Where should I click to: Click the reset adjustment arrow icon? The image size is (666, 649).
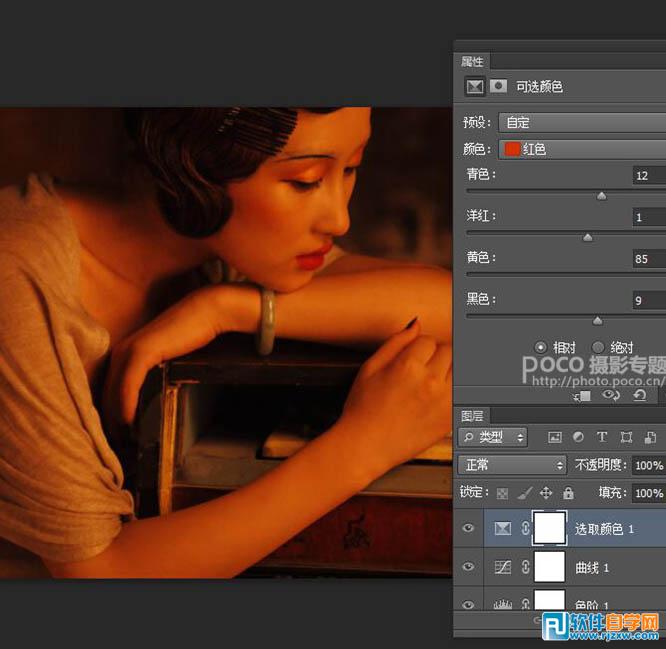click(x=639, y=396)
